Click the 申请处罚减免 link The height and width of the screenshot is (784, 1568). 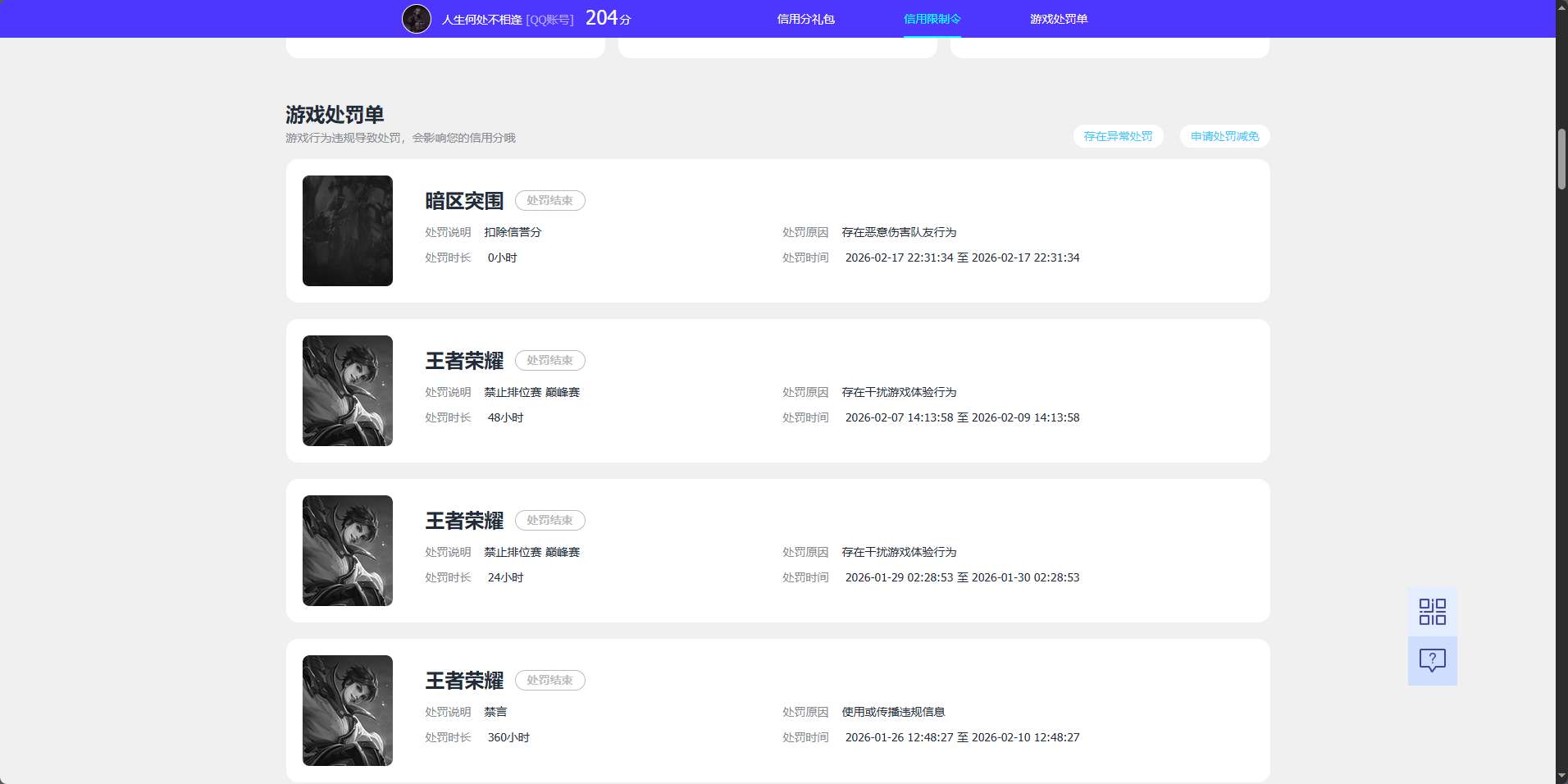1224,136
